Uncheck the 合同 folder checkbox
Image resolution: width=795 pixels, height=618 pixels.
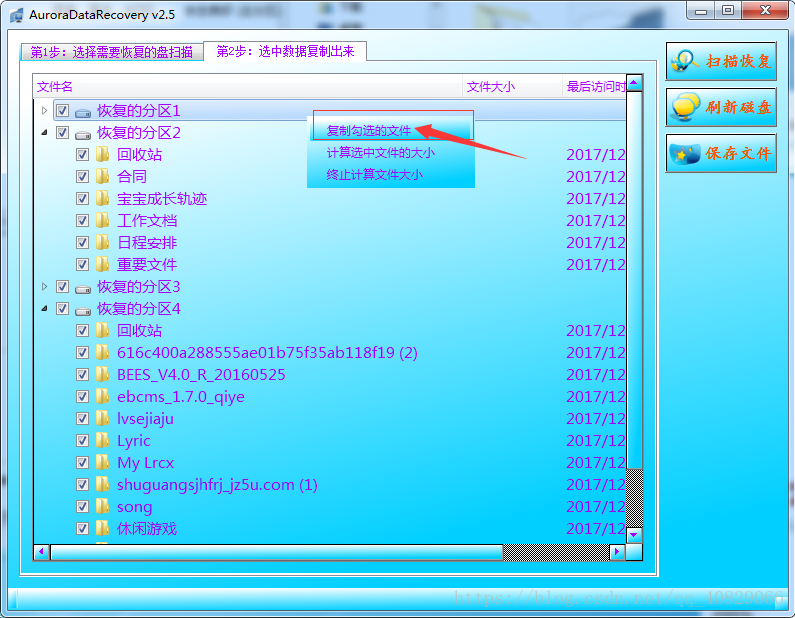click(82, 176)
